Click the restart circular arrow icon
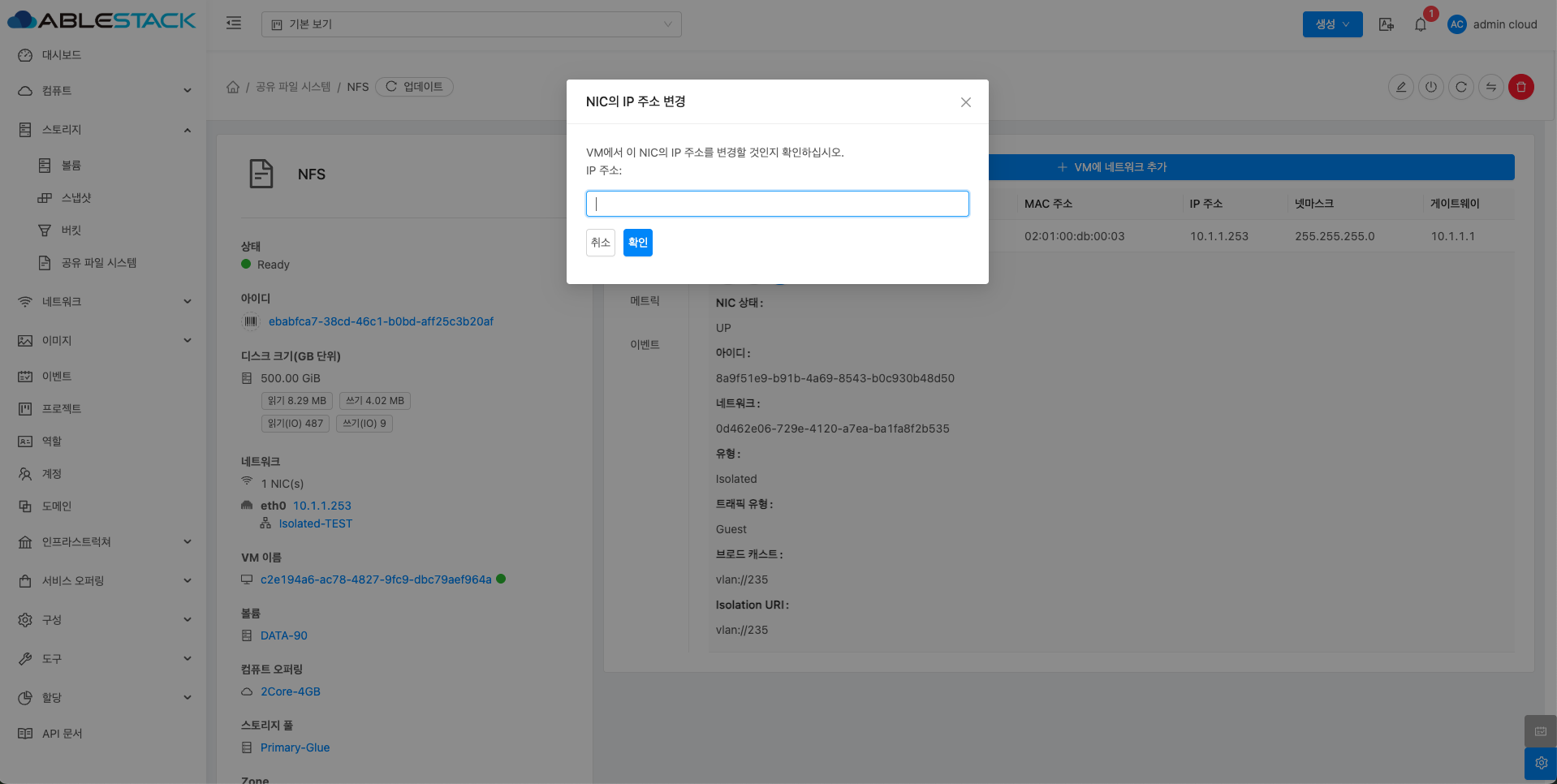 click(x=1460, y=87)
